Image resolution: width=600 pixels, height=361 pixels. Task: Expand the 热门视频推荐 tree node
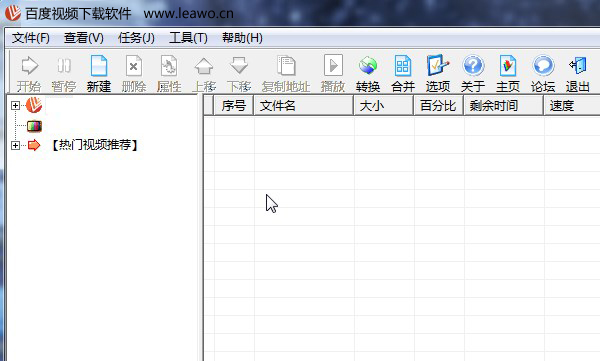tap(15, 145)
